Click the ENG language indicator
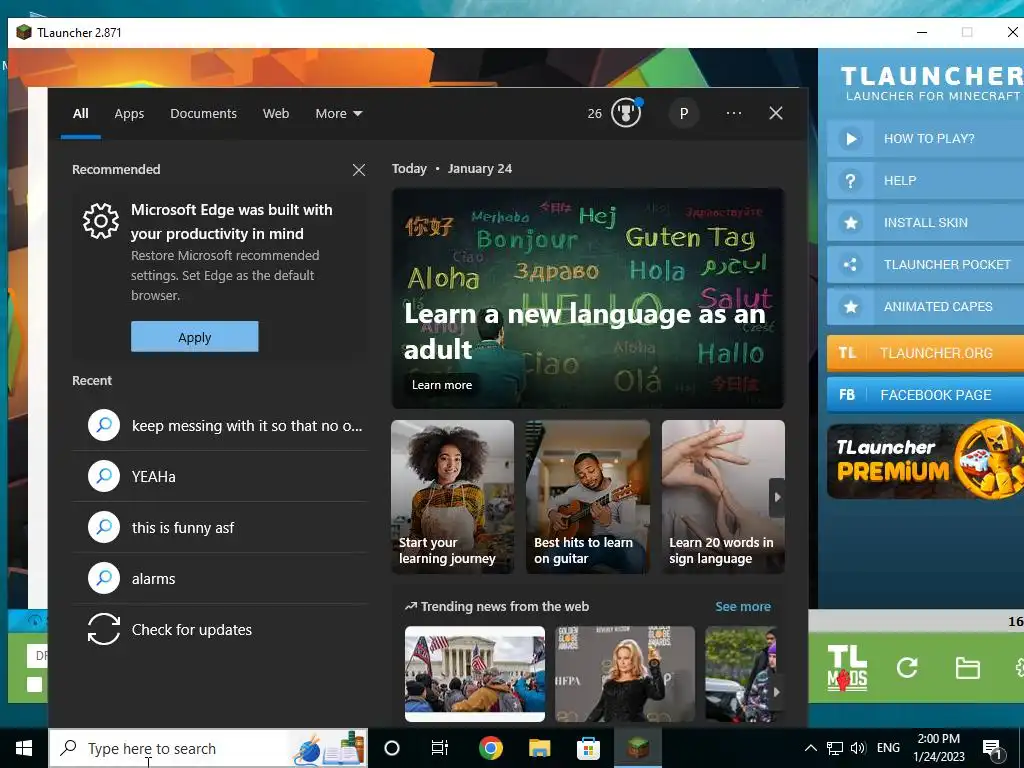The width and height of the screenshot is (1024, 768). (888, 748)
